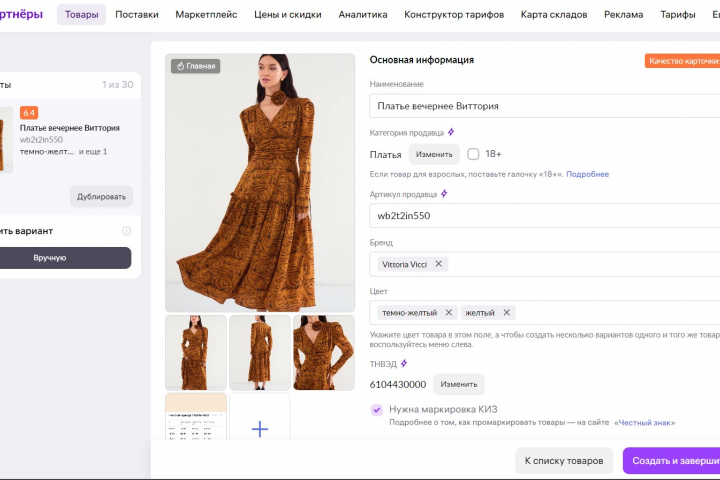Open the Подробнее link
Screen dimensions: 720x480
pyautogui.click(x=588, y=174)
